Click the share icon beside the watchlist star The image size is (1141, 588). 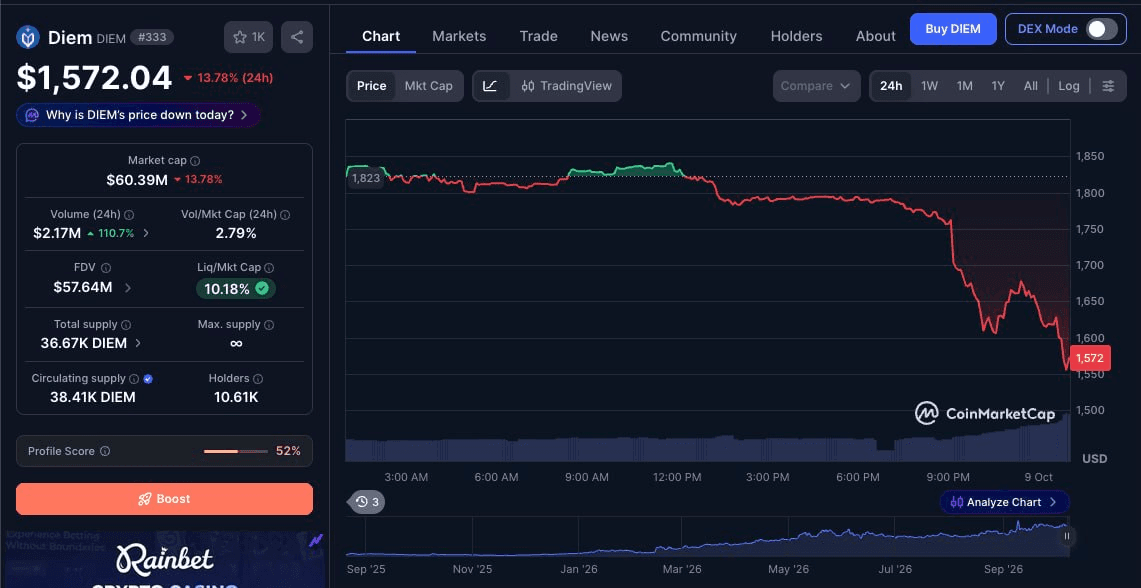tap(297, 37)
